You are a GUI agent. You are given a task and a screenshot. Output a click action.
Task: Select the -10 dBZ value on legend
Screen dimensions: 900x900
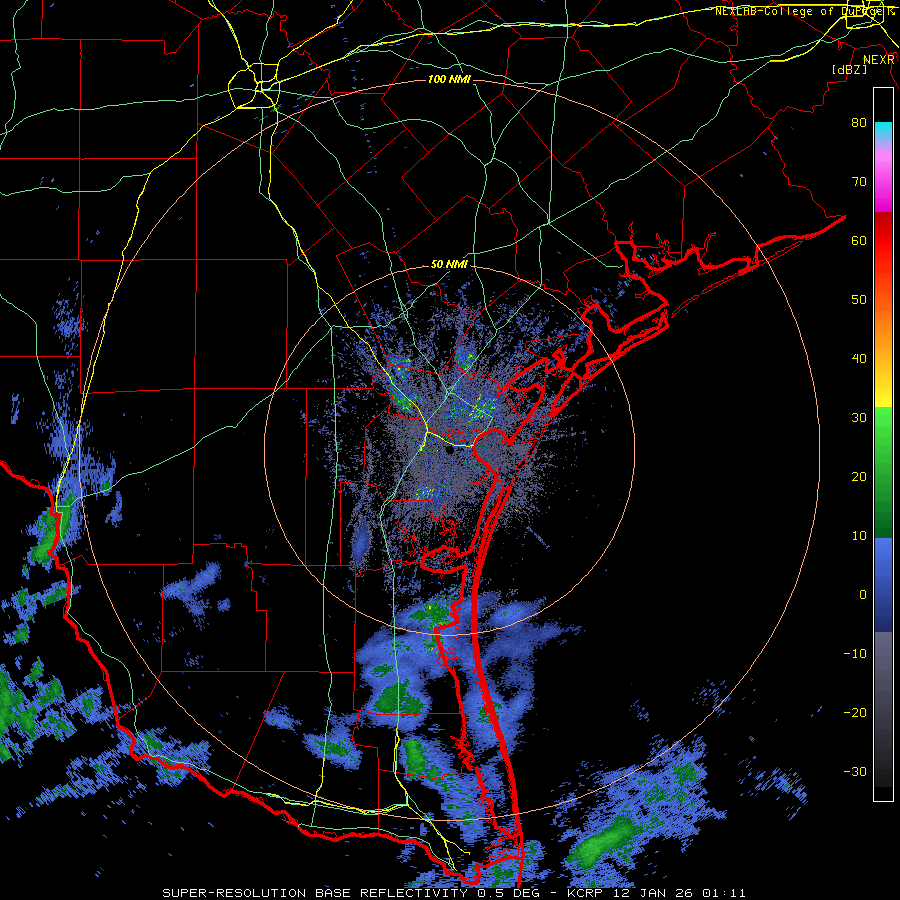855,654
